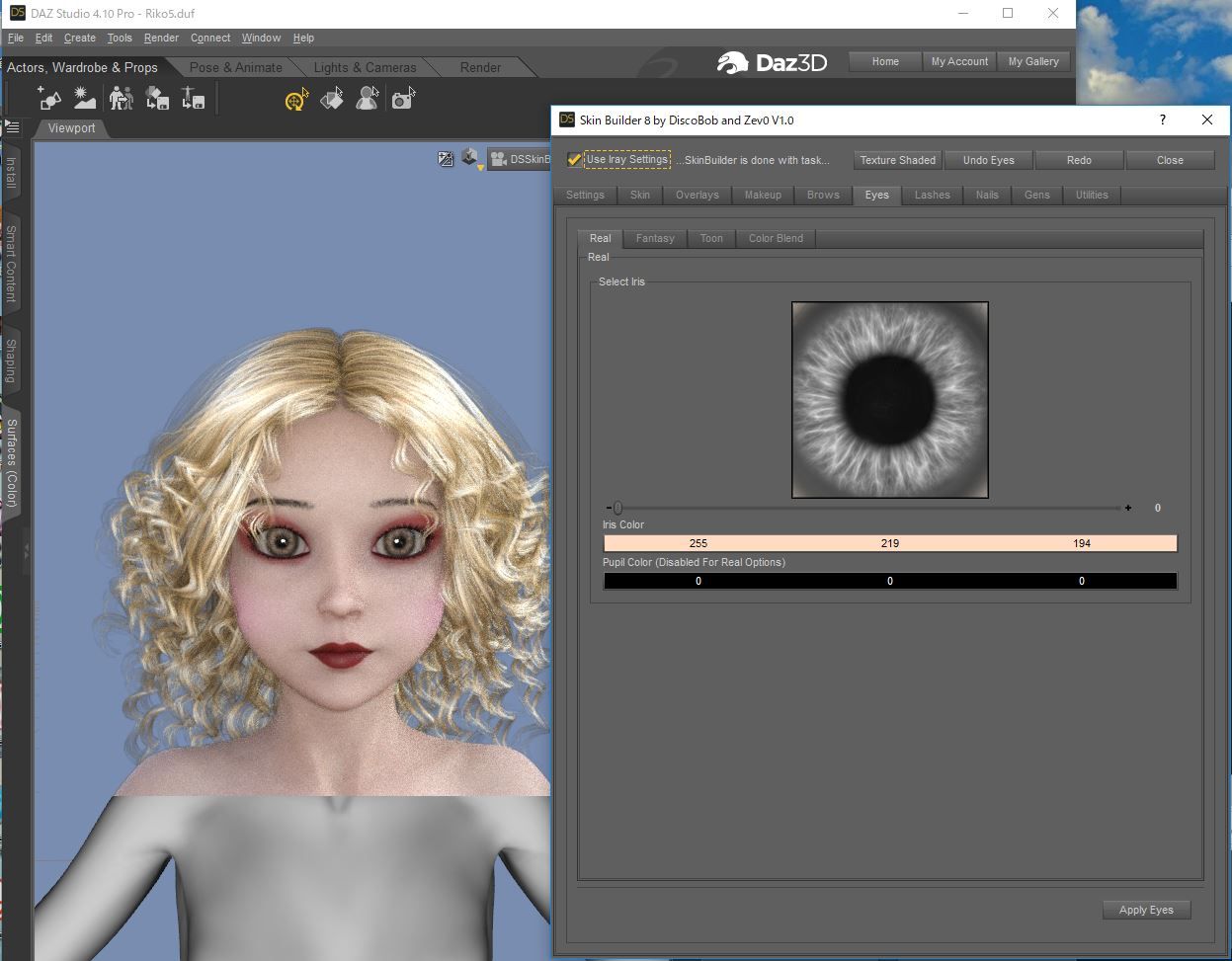Click the Undo Eyes button
This screenshot has width=1232, height=961.
point(988,160)
